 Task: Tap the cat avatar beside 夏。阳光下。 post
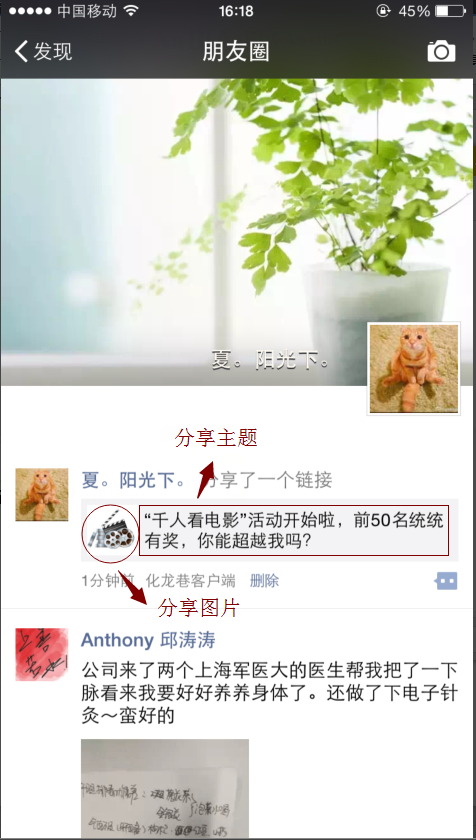coord(42,494)
